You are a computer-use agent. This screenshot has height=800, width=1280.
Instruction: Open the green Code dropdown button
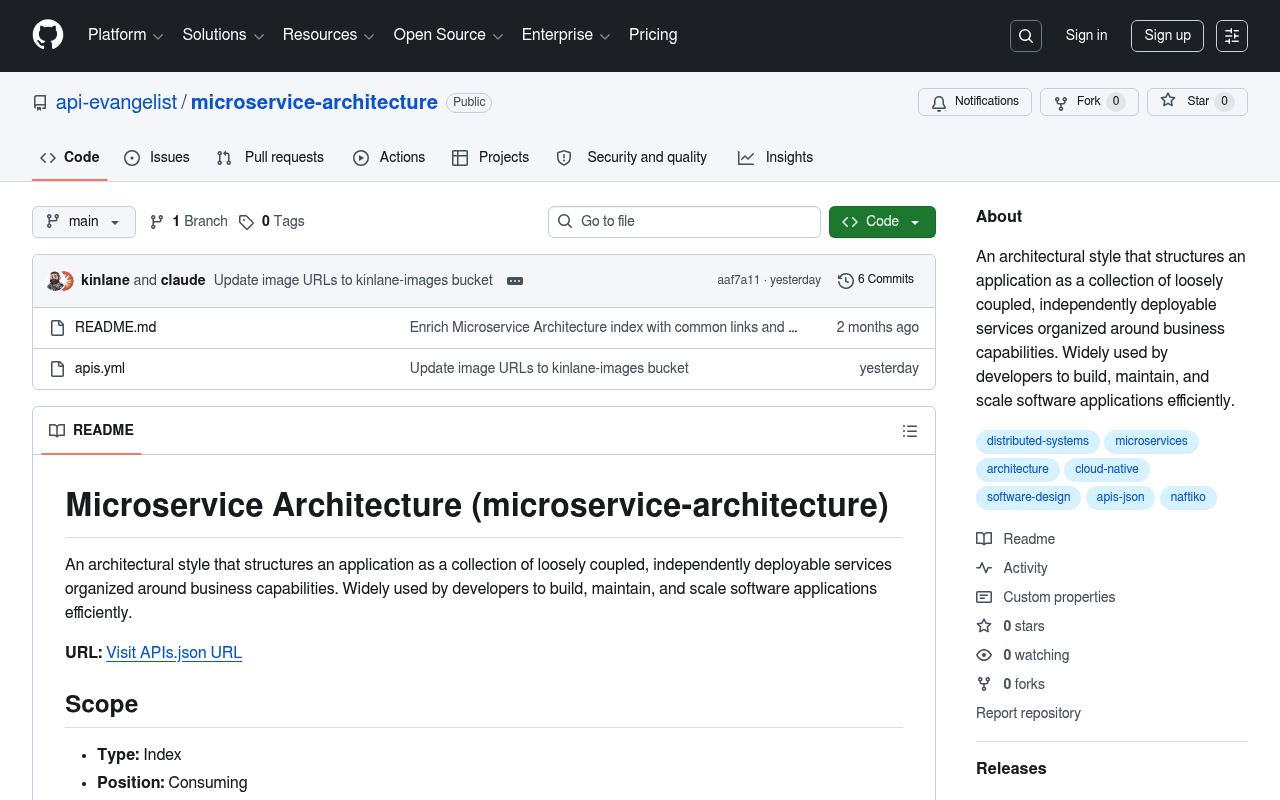[x=882, y=222]
